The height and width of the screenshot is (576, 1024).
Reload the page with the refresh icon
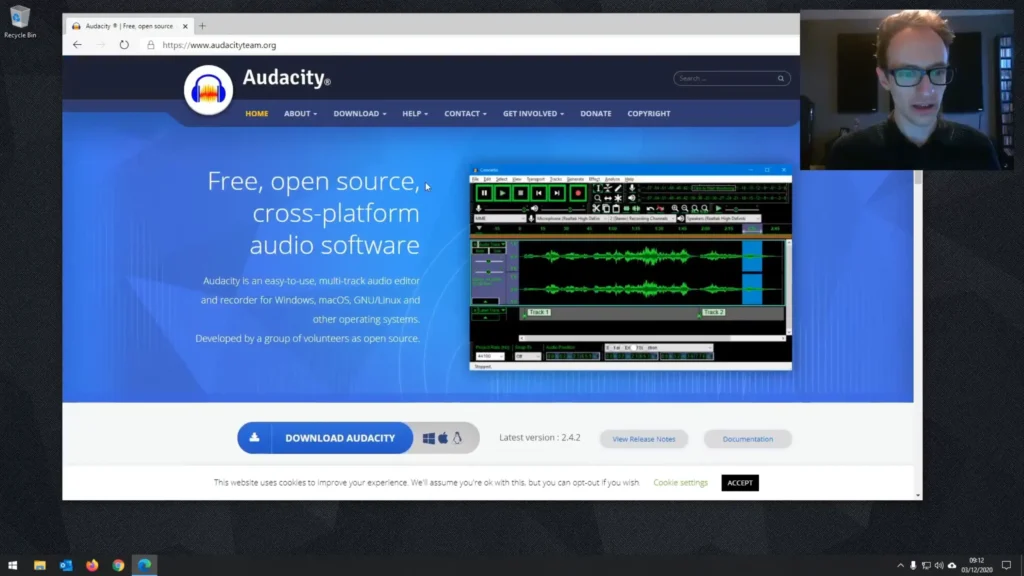coord(124,45)
